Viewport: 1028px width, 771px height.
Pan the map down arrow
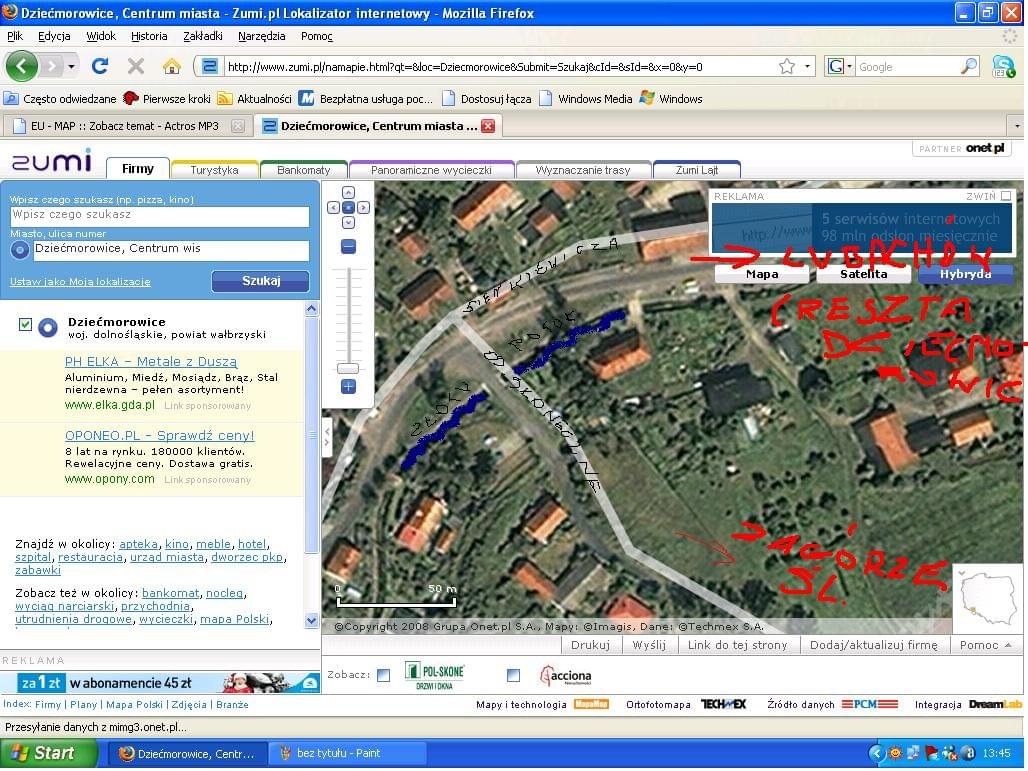click(348, 222)
